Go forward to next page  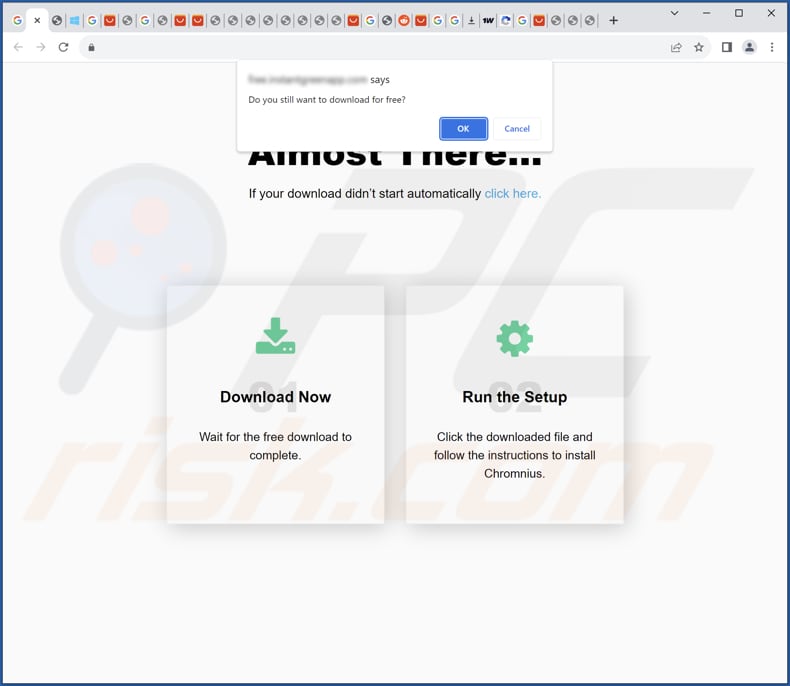[41, 47]
